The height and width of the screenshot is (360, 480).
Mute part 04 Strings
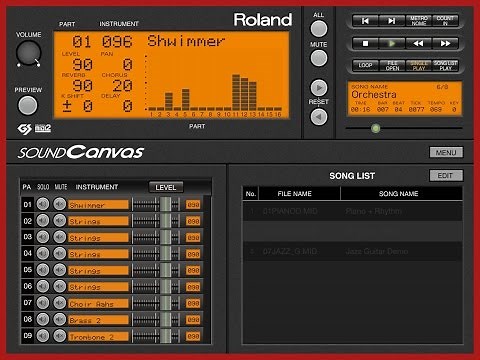pyautogui.click(x=60, y=253)
